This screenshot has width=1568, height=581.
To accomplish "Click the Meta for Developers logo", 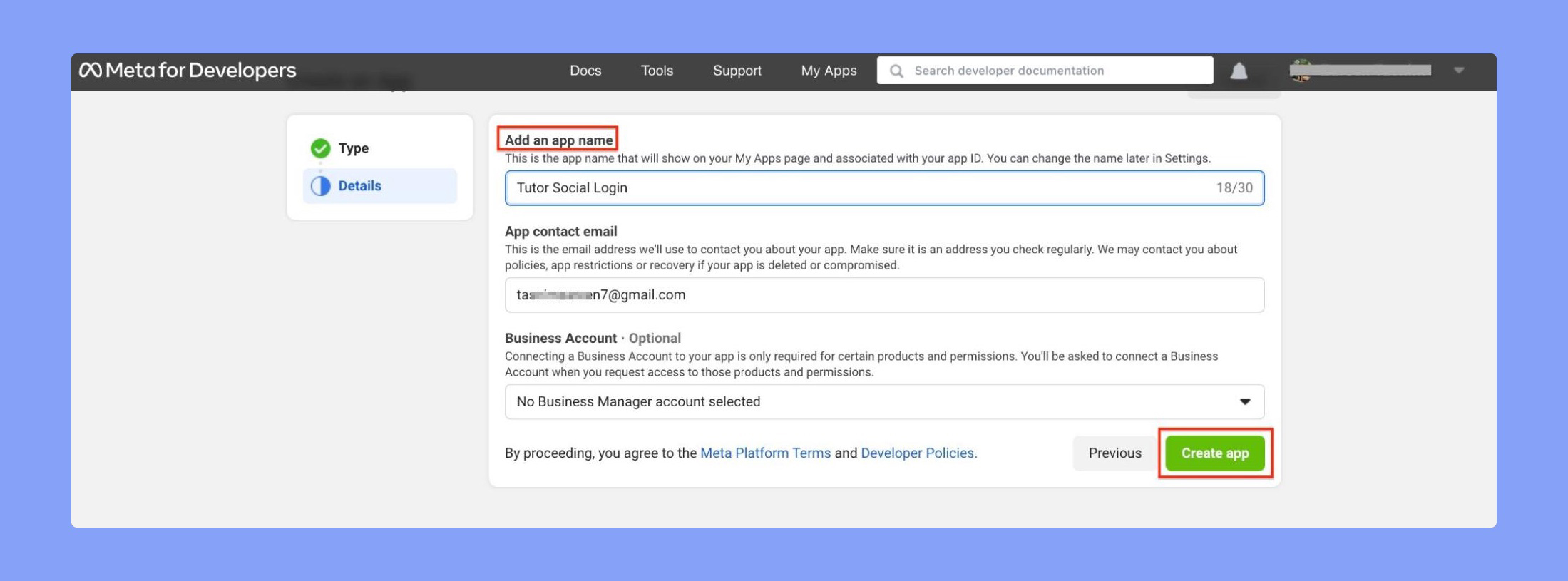I will click(188, 70).
